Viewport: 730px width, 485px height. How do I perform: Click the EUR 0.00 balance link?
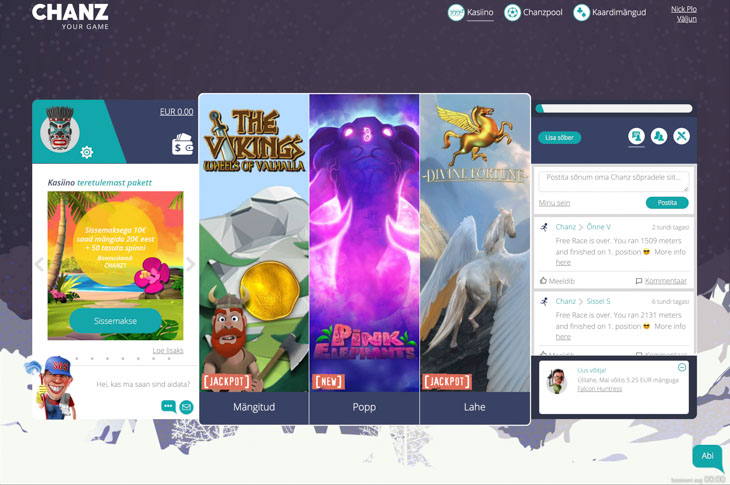click(x=176, y=112)
